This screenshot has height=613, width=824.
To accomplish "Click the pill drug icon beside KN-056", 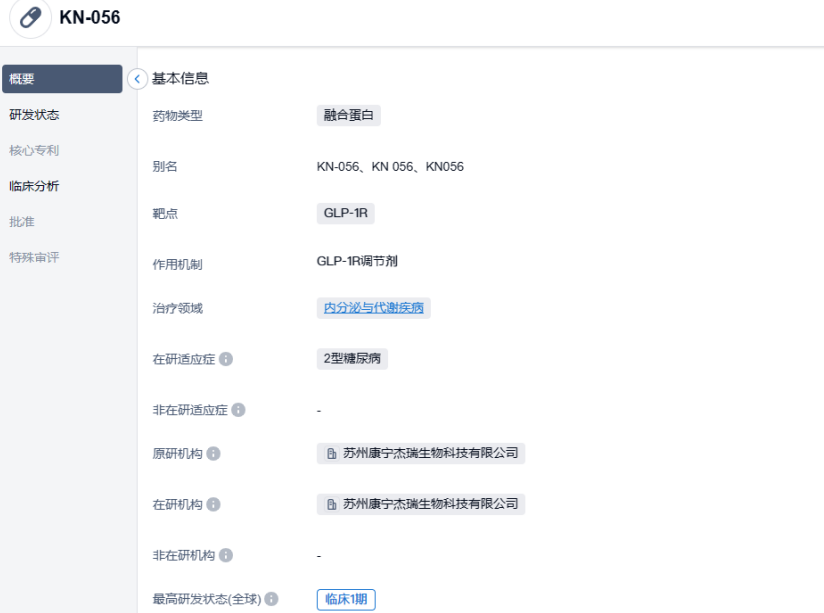I will 30,18.
